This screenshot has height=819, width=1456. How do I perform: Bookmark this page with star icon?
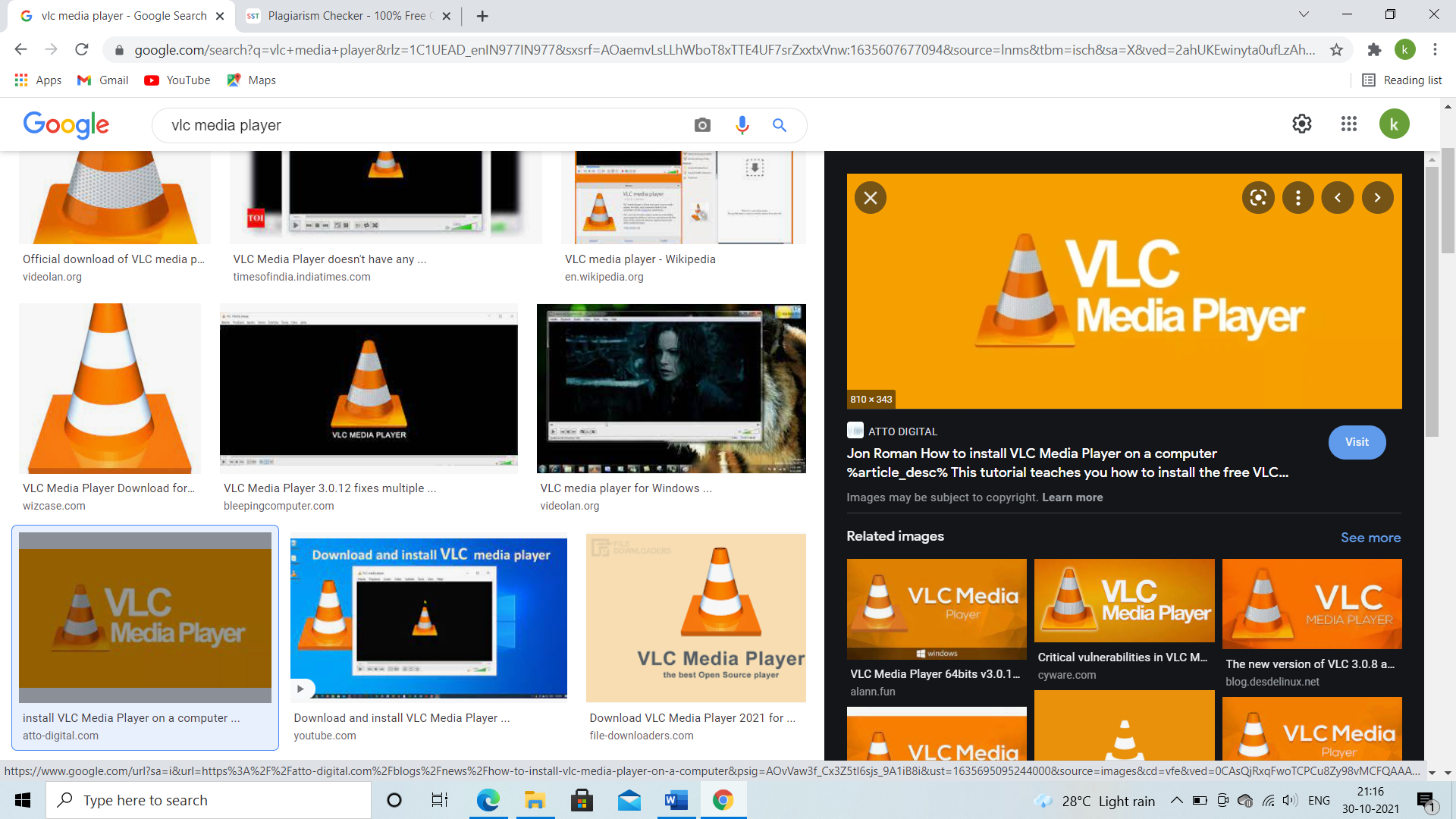pyautogui.click(x=1336, y=50)
